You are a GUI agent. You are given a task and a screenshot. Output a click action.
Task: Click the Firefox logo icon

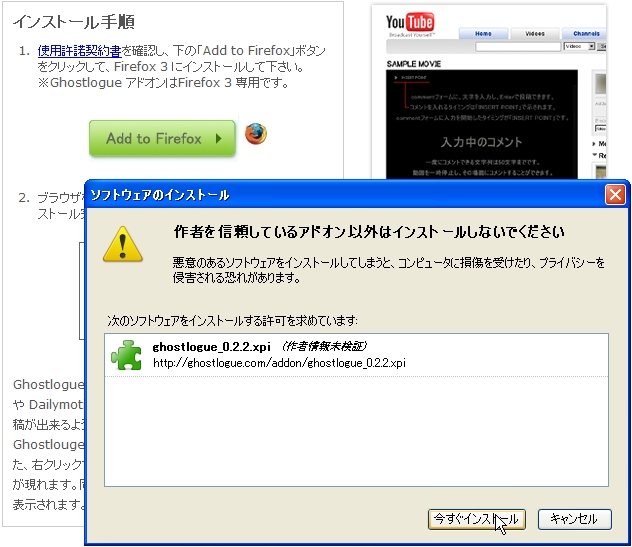click(x=256, y=134)
